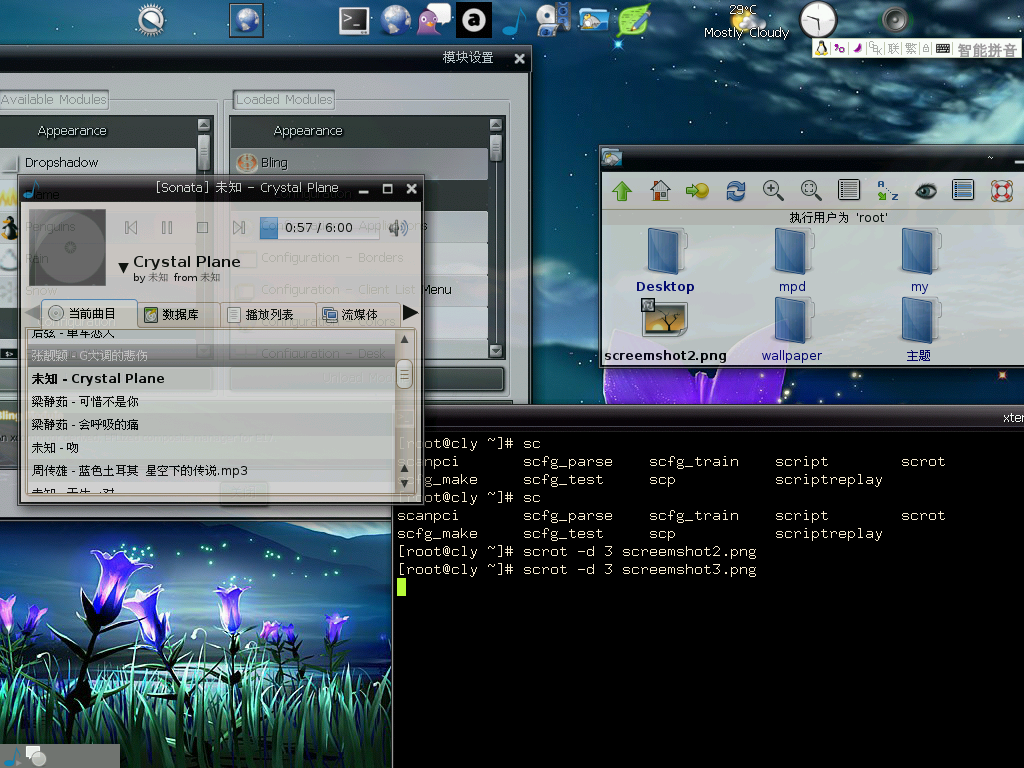Open the green leaf text editor launcher
This screenshot has width=1024, height=768.
click(633, 20)
